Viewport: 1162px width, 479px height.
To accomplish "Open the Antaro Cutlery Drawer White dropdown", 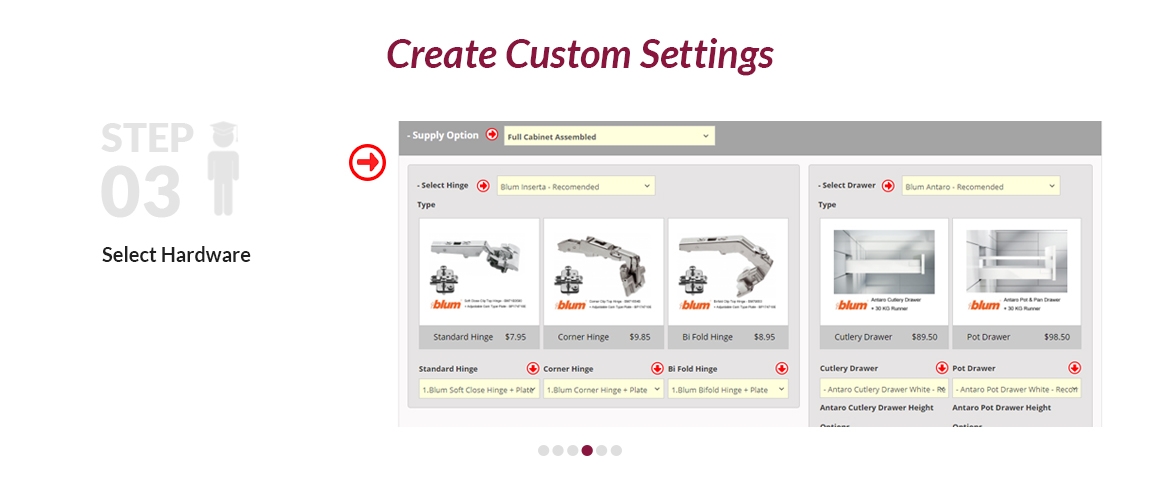I will click(883, 389).
